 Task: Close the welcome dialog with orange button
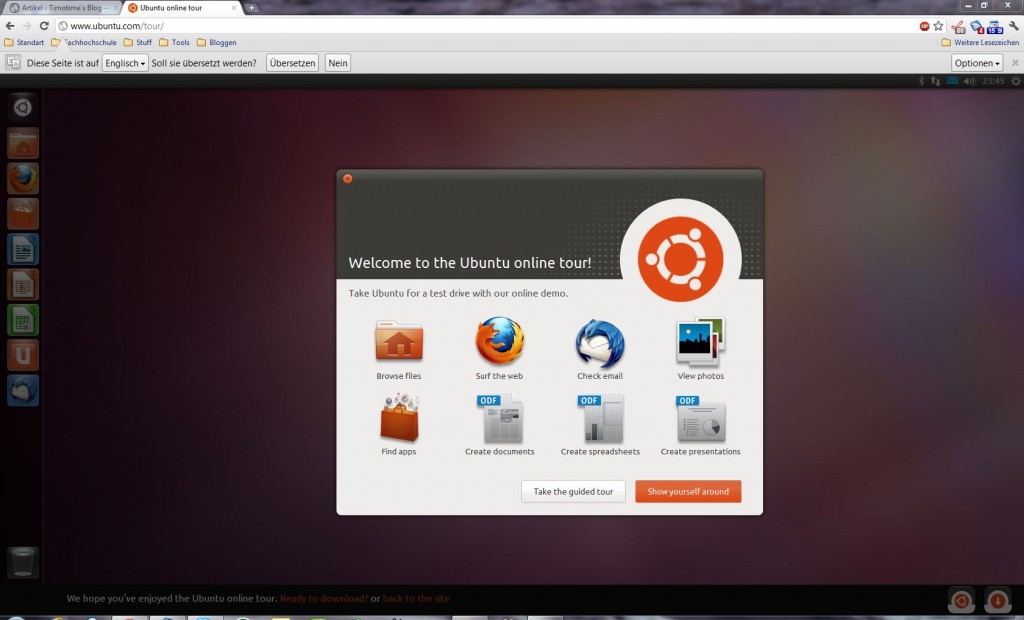(347, 178)
